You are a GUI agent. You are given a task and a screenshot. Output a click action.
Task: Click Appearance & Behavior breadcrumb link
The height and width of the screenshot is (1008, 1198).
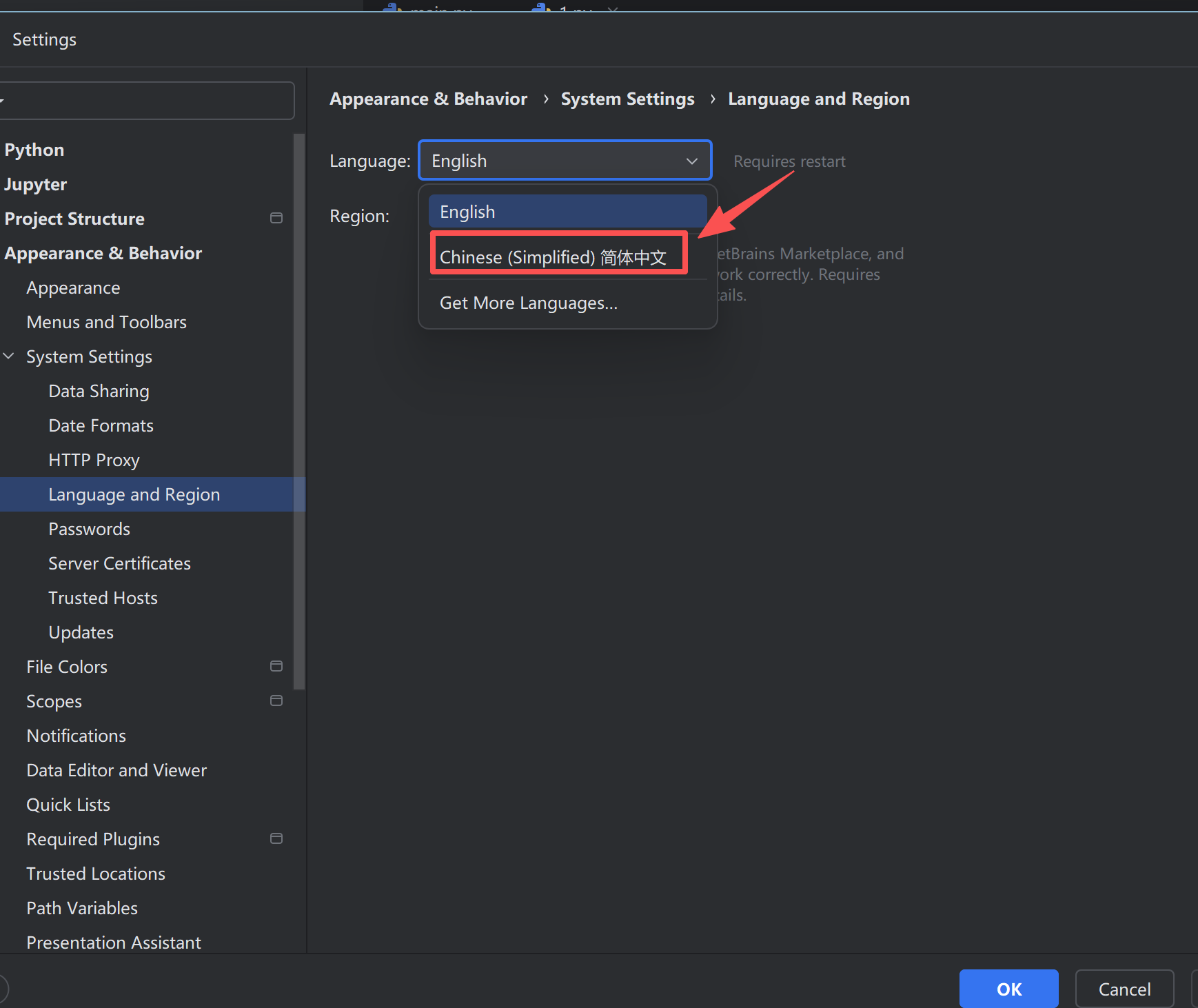click(428, 99)
